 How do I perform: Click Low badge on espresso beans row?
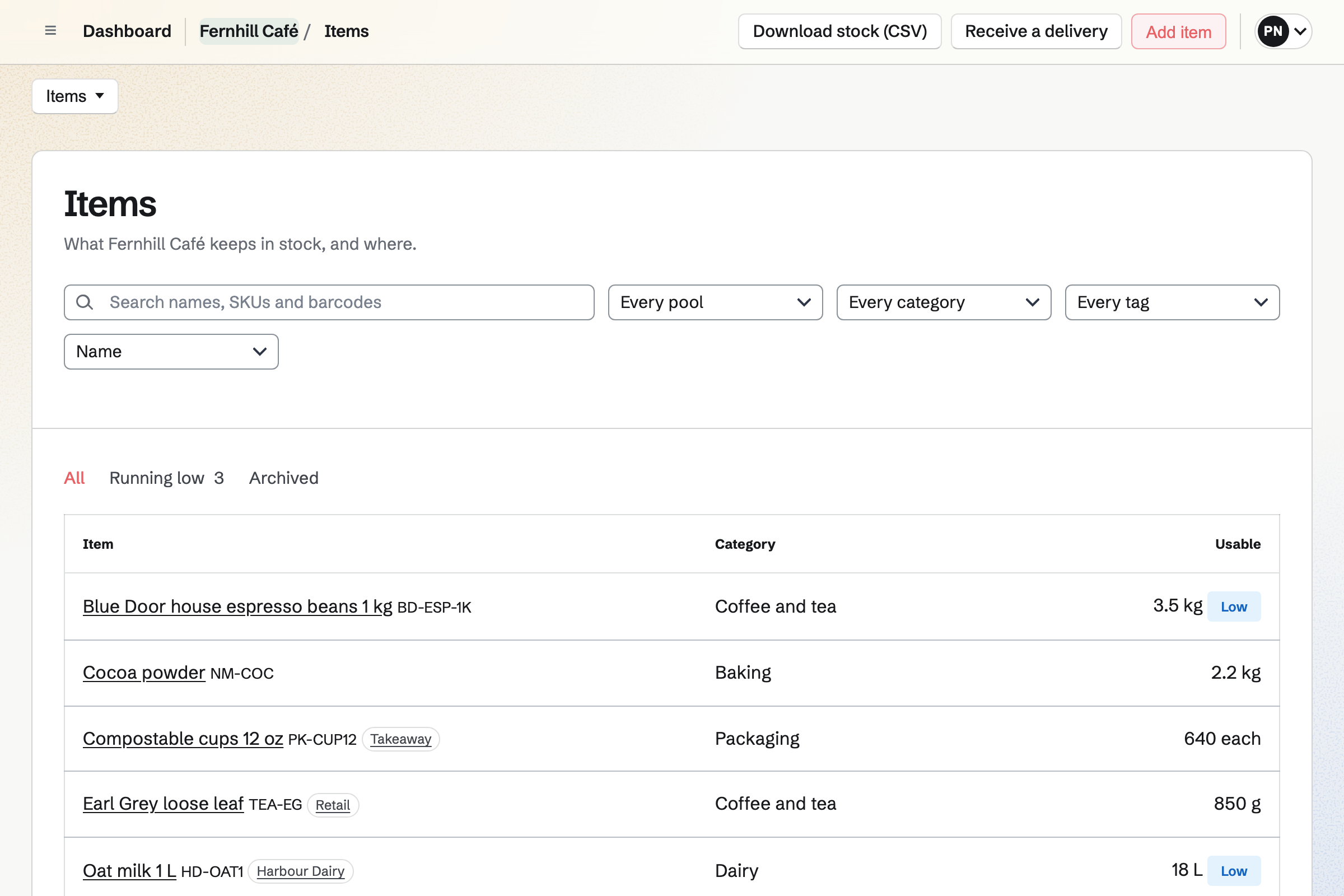[1234, 607]
